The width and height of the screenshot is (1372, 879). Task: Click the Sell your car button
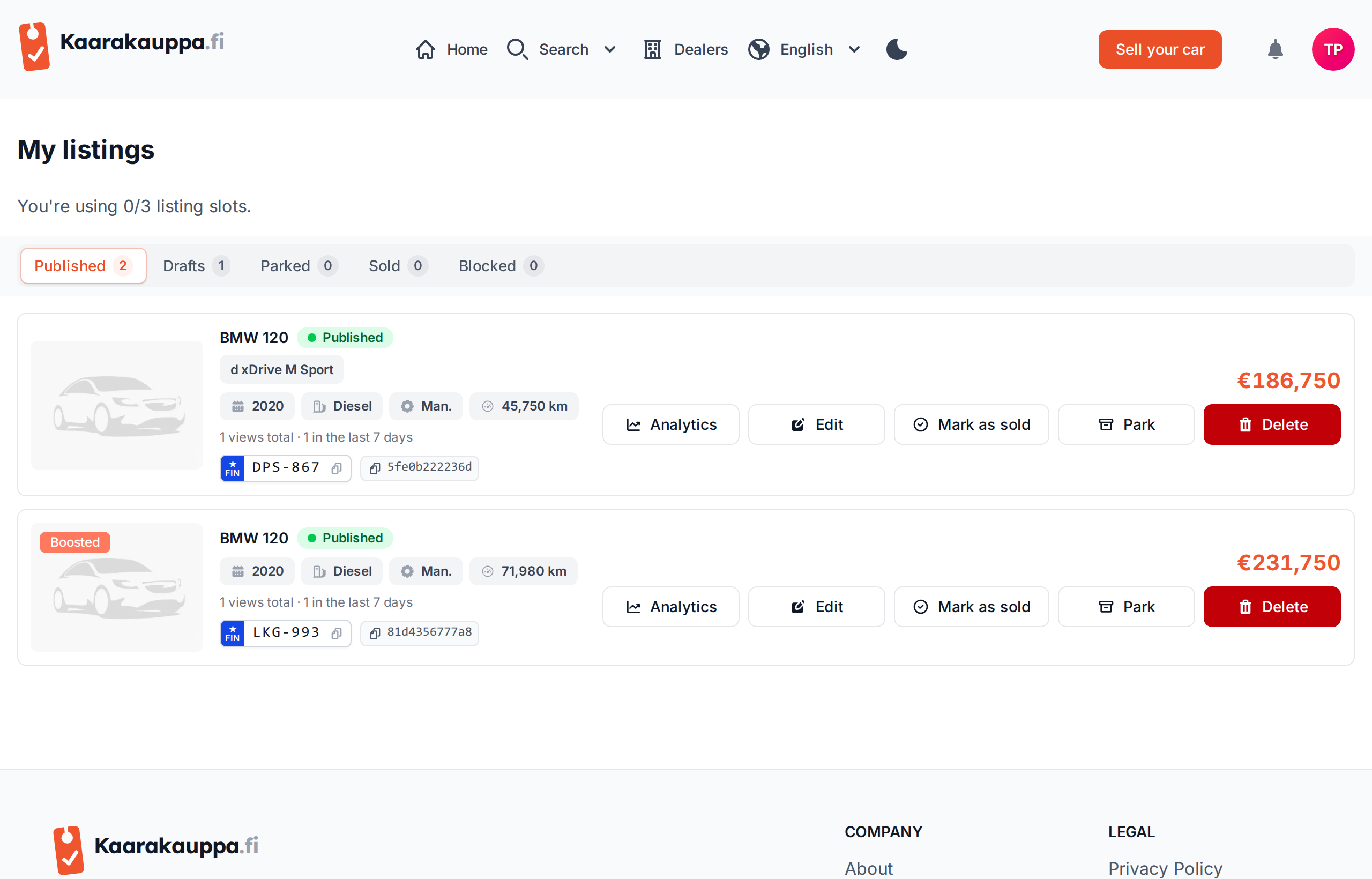[1160, 50]
